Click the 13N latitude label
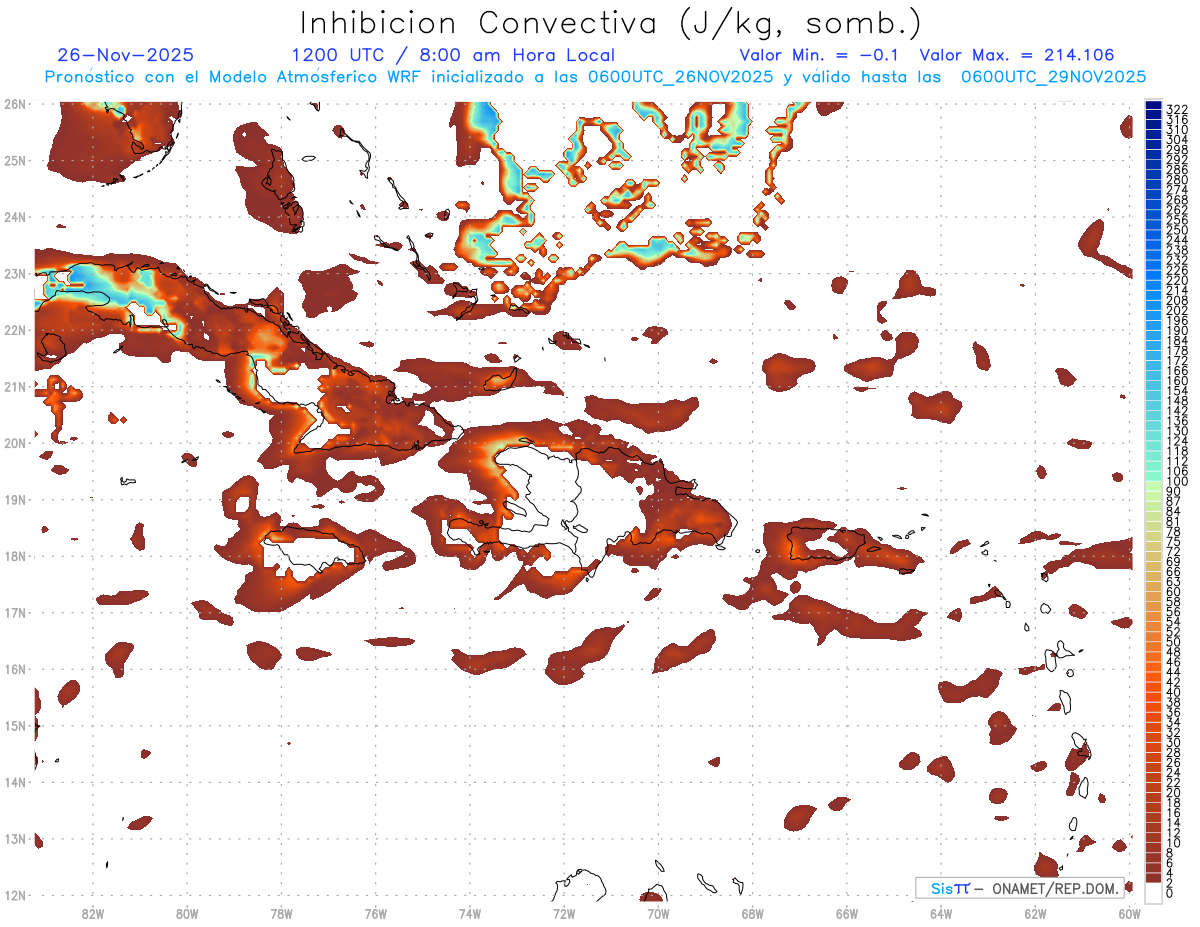The image size is (1200, 927). coord(15,838)
